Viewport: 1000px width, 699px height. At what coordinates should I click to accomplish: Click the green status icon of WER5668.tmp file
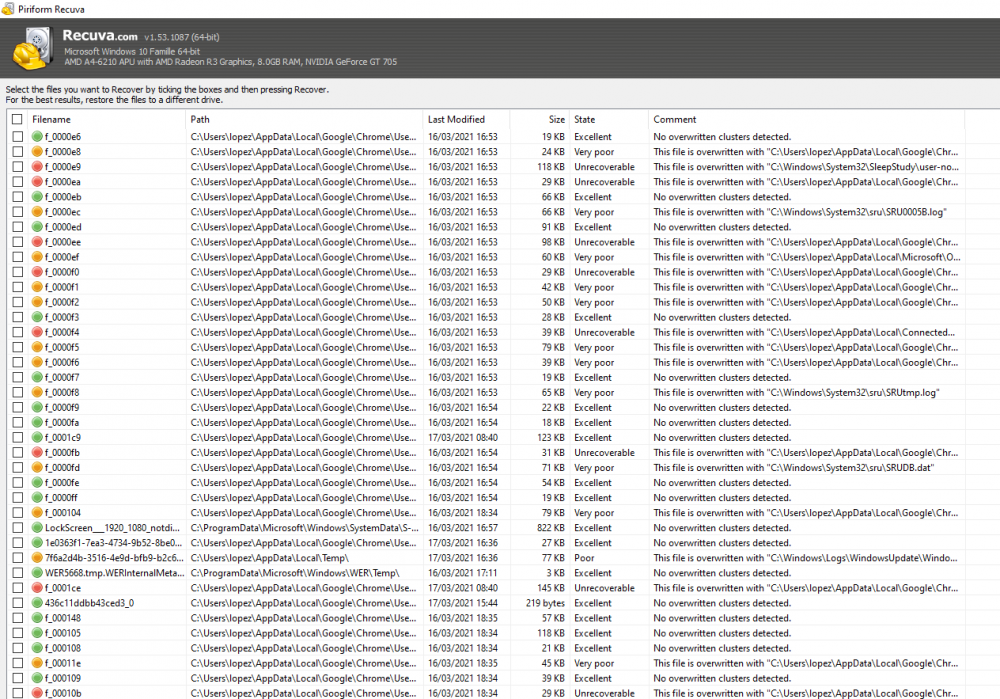[37, 573]
